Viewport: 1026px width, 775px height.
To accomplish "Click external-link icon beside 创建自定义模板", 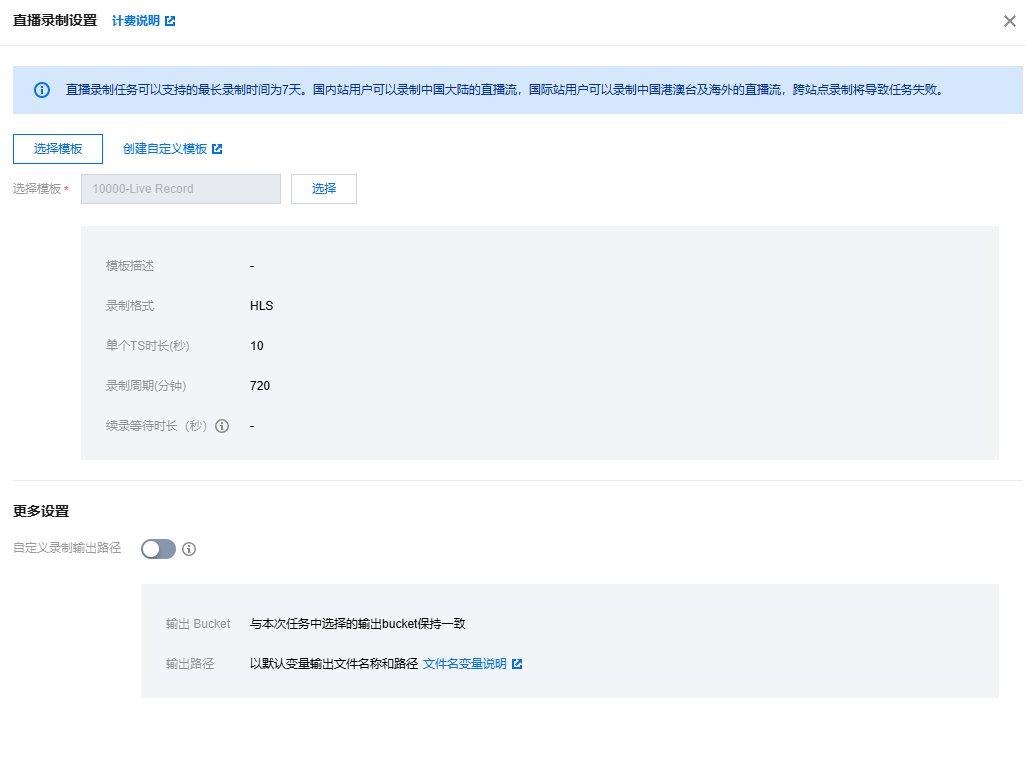I will click(x=217, y=149).
